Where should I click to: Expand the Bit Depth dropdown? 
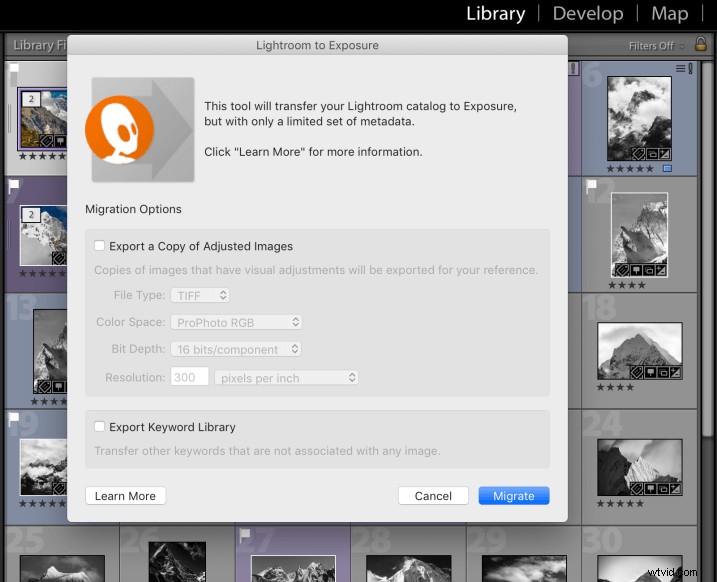236,349
